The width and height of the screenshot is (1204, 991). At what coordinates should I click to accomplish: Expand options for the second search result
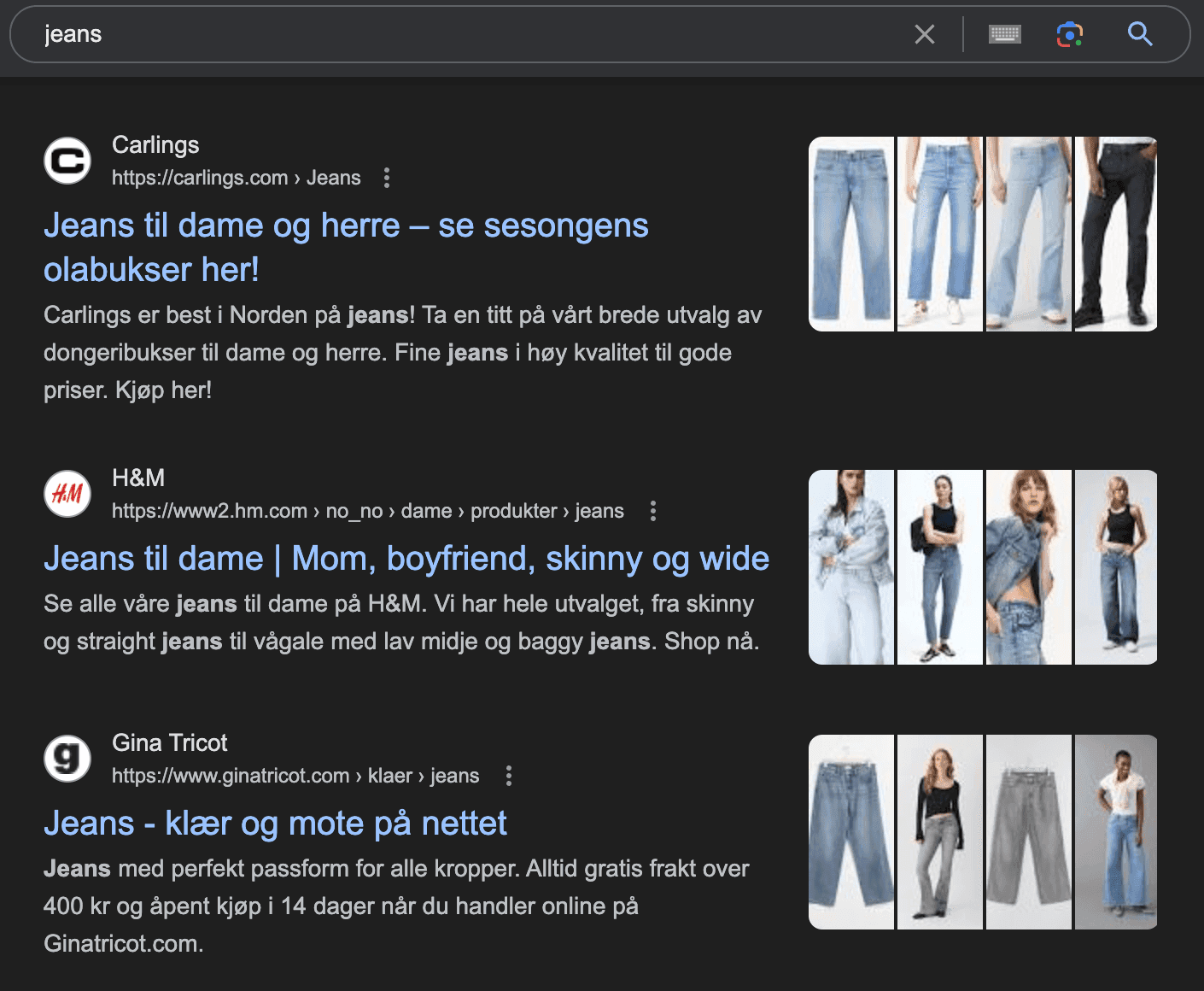(653, 511)
